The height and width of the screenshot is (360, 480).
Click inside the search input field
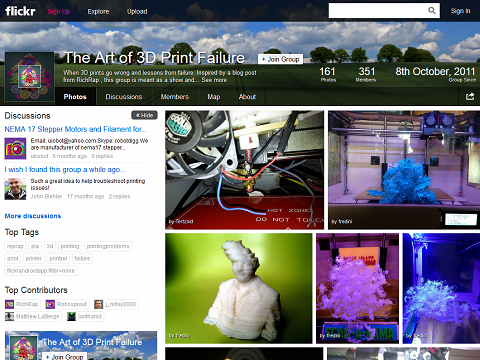pyautogui.click(x=378, y=11)
